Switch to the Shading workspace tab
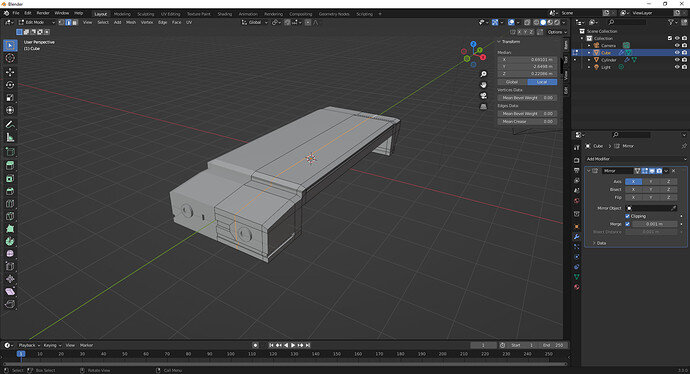Viewport: 690px width, 374px height. point(224,14)
